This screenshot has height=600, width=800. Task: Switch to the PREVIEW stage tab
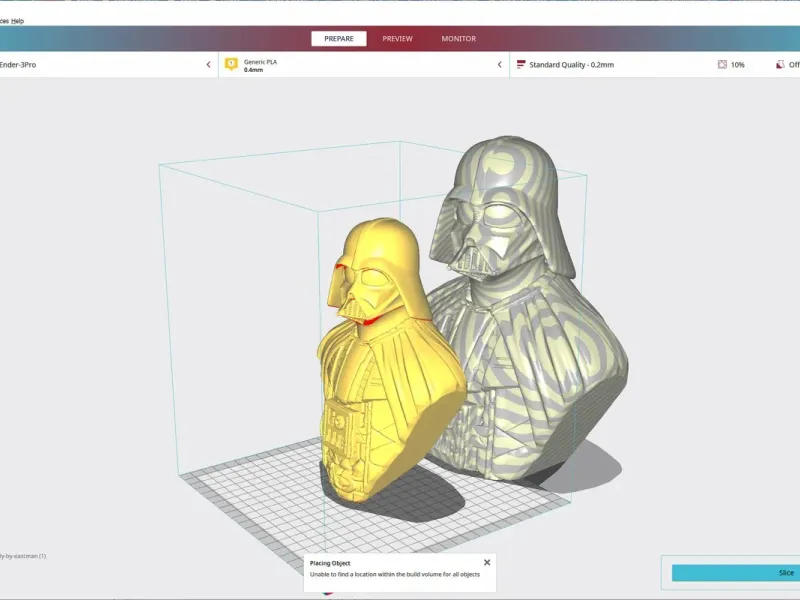(x=397, y=39)
